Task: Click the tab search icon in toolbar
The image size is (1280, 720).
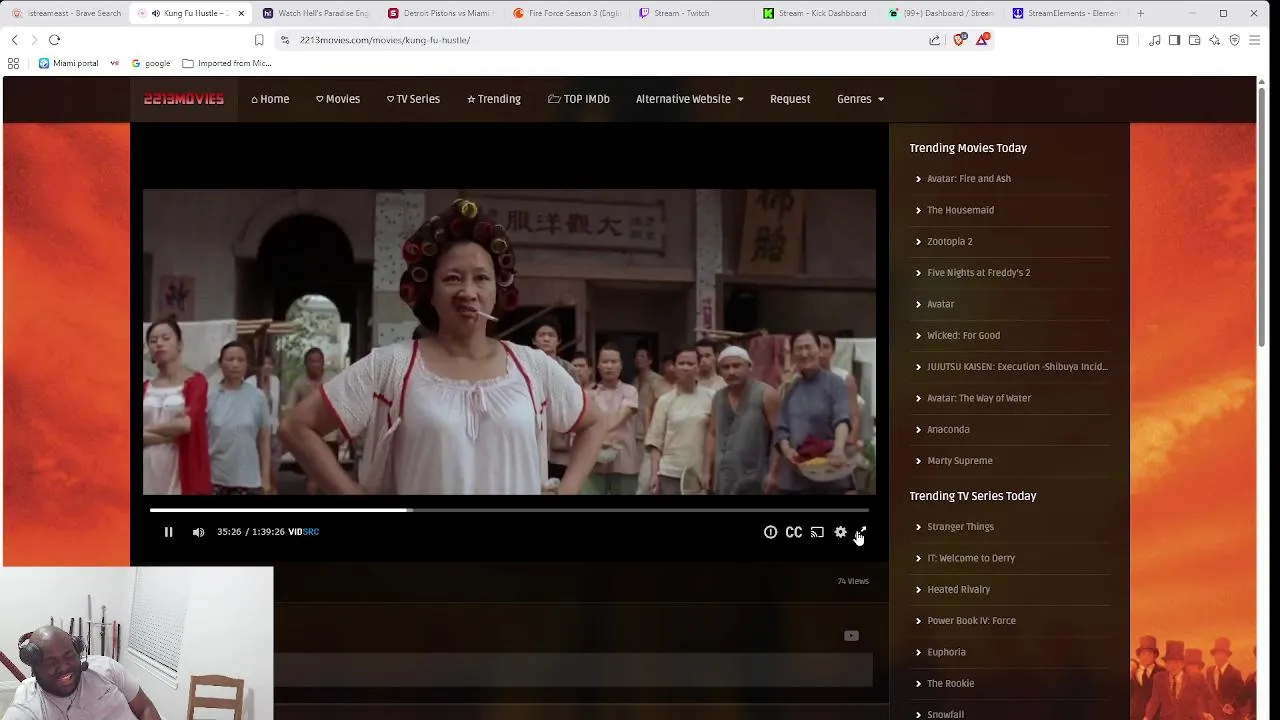Action: pos(1122,40)
